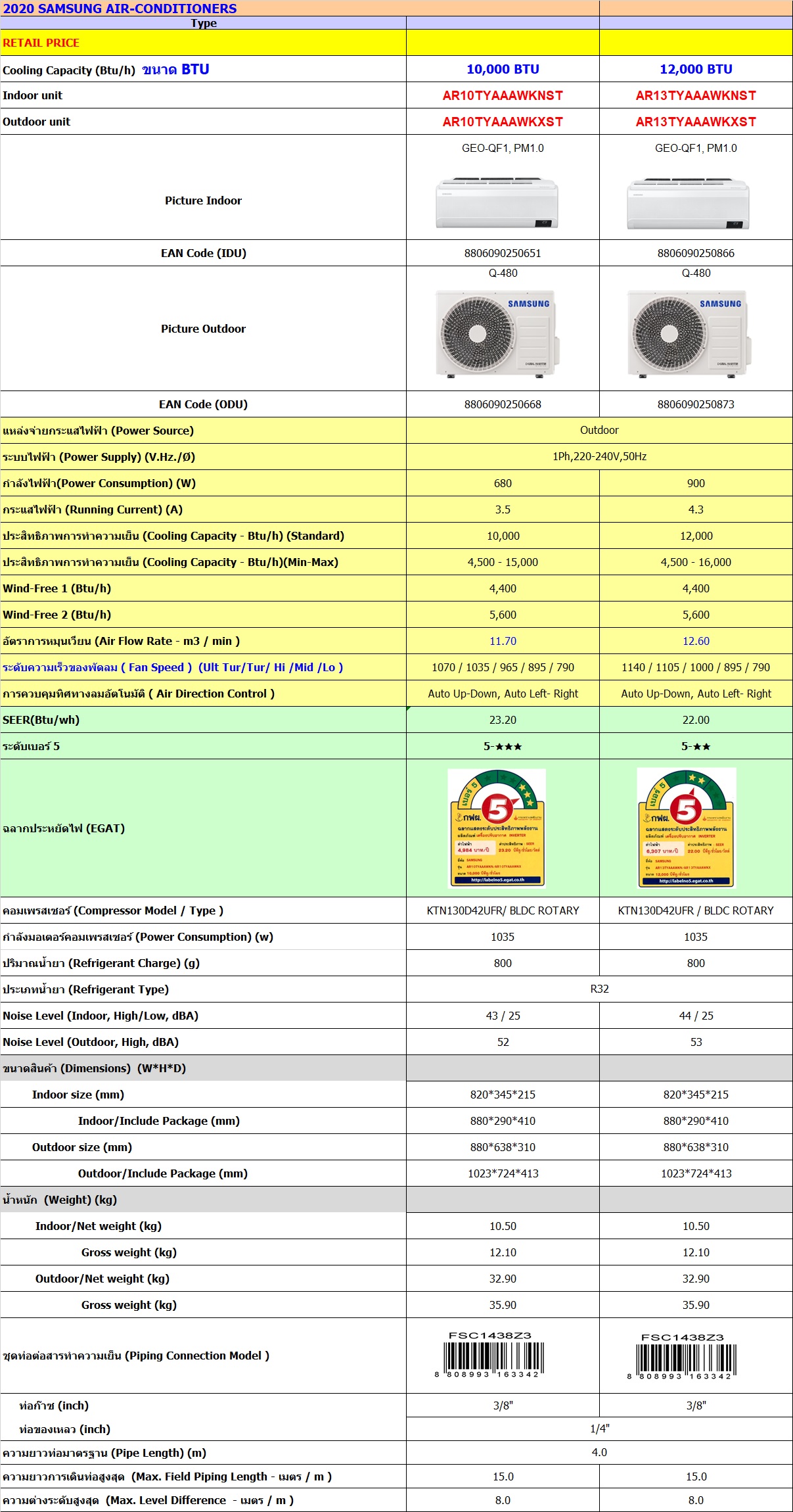This screenshot has width=793, height=1512.
Task: Click the three-star '5-★★★' rating cell
Action: 503,746
